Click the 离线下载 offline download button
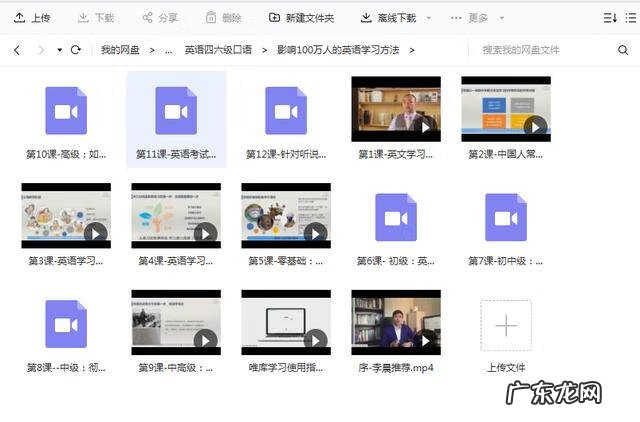The height and width of the screenshot is (422, 640). 388,18
